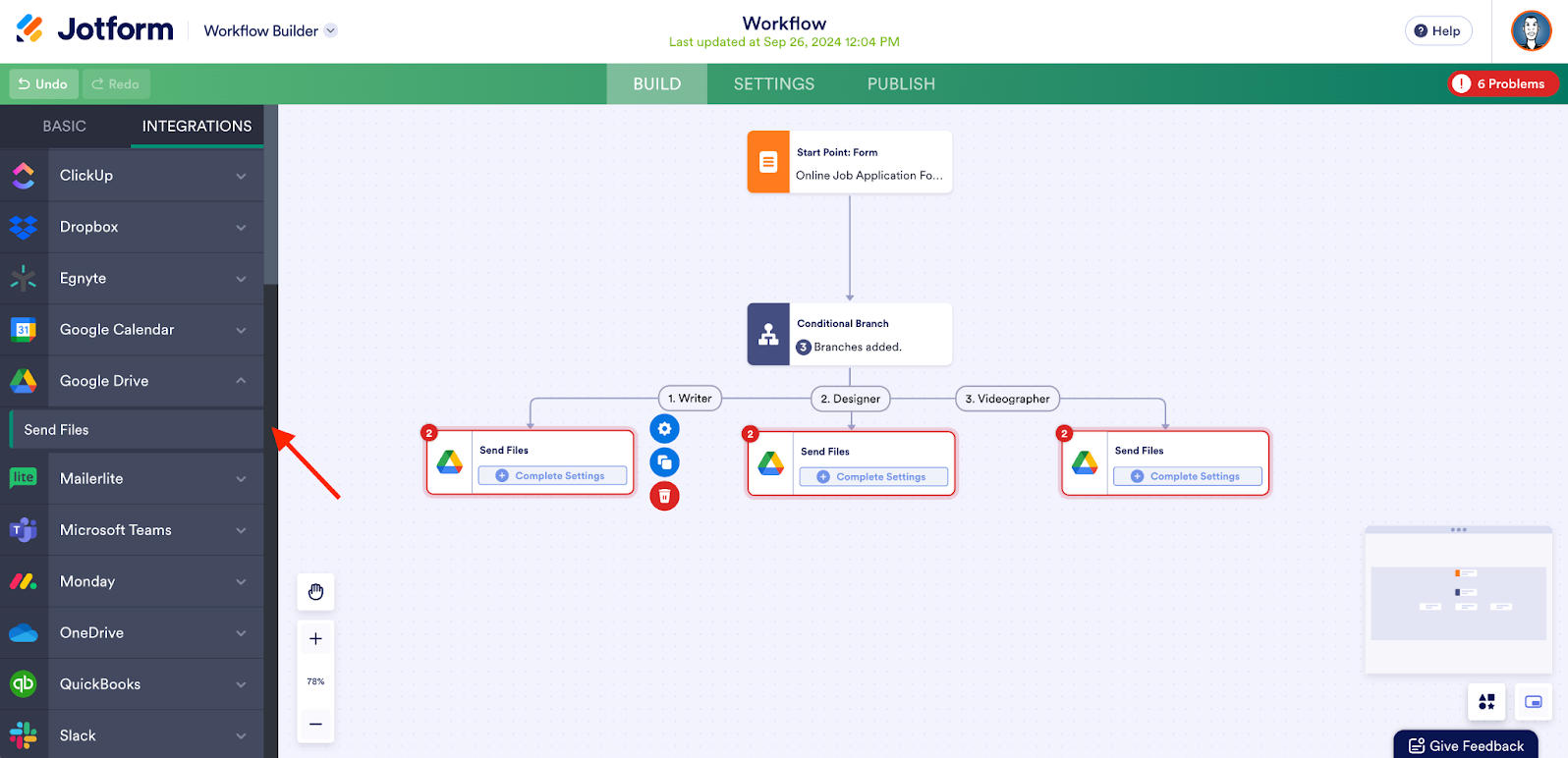This screenshot has width=1568, height=758.
Task: View the 6 Problems alert
Action: click(x=1503, y=84)
